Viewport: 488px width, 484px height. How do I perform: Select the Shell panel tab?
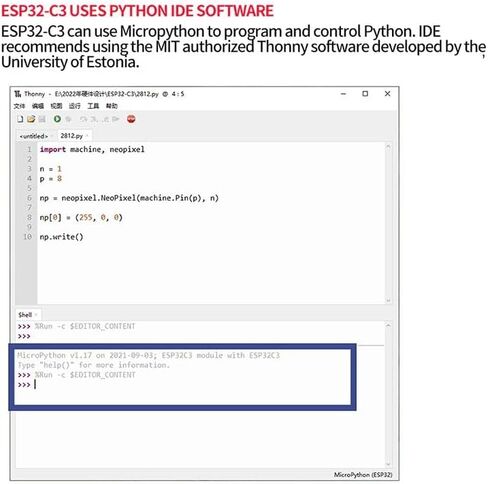(25, 315)
